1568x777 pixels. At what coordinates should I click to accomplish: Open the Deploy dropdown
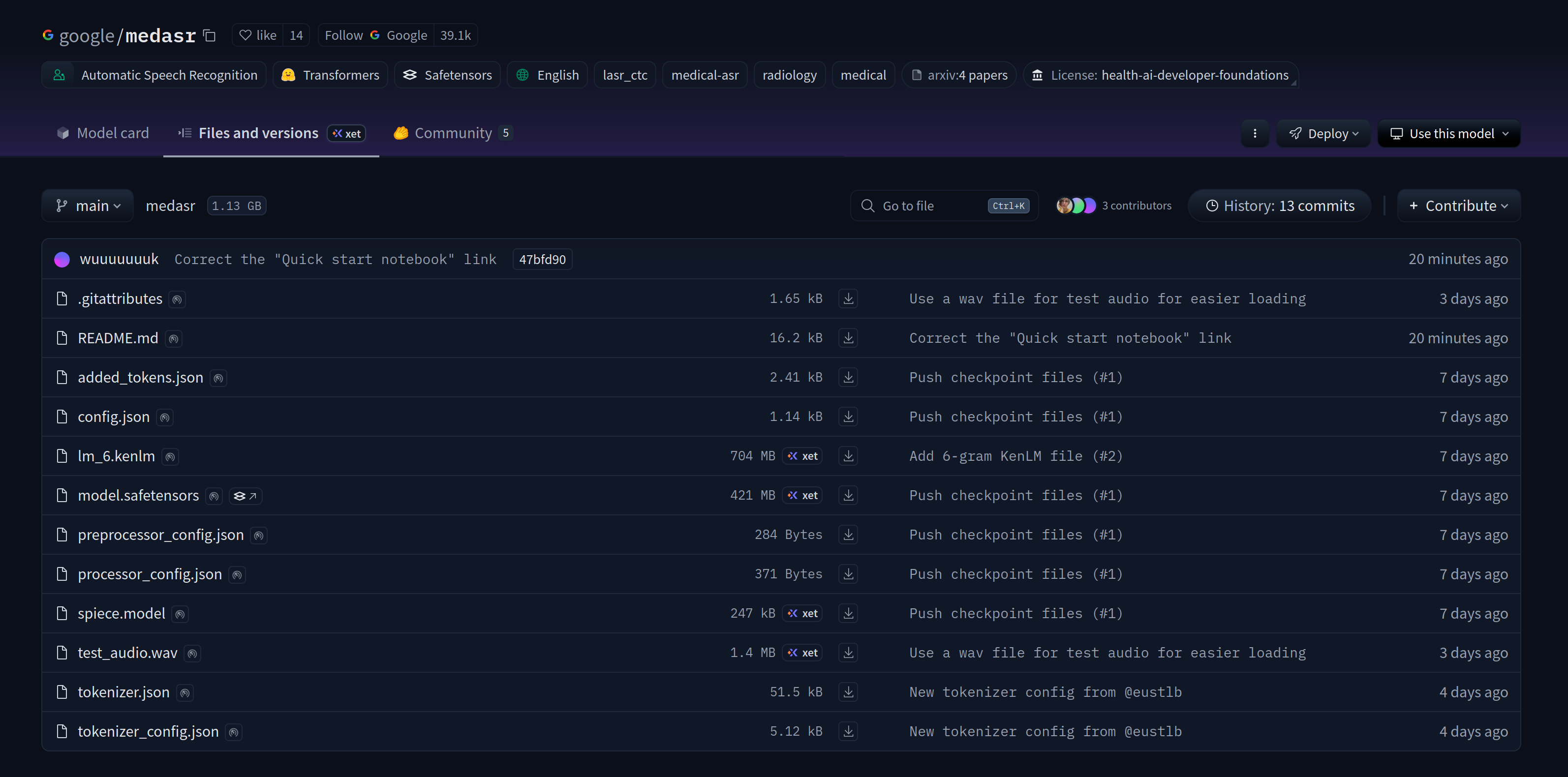(x=1323, y=133)
